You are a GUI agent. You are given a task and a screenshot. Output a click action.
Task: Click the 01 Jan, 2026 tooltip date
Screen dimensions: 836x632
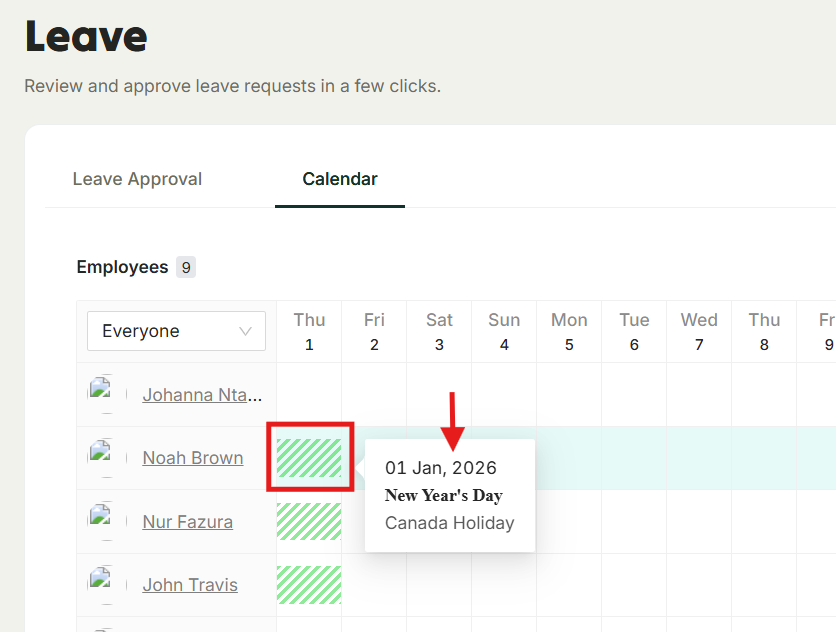tap(441, 468)
